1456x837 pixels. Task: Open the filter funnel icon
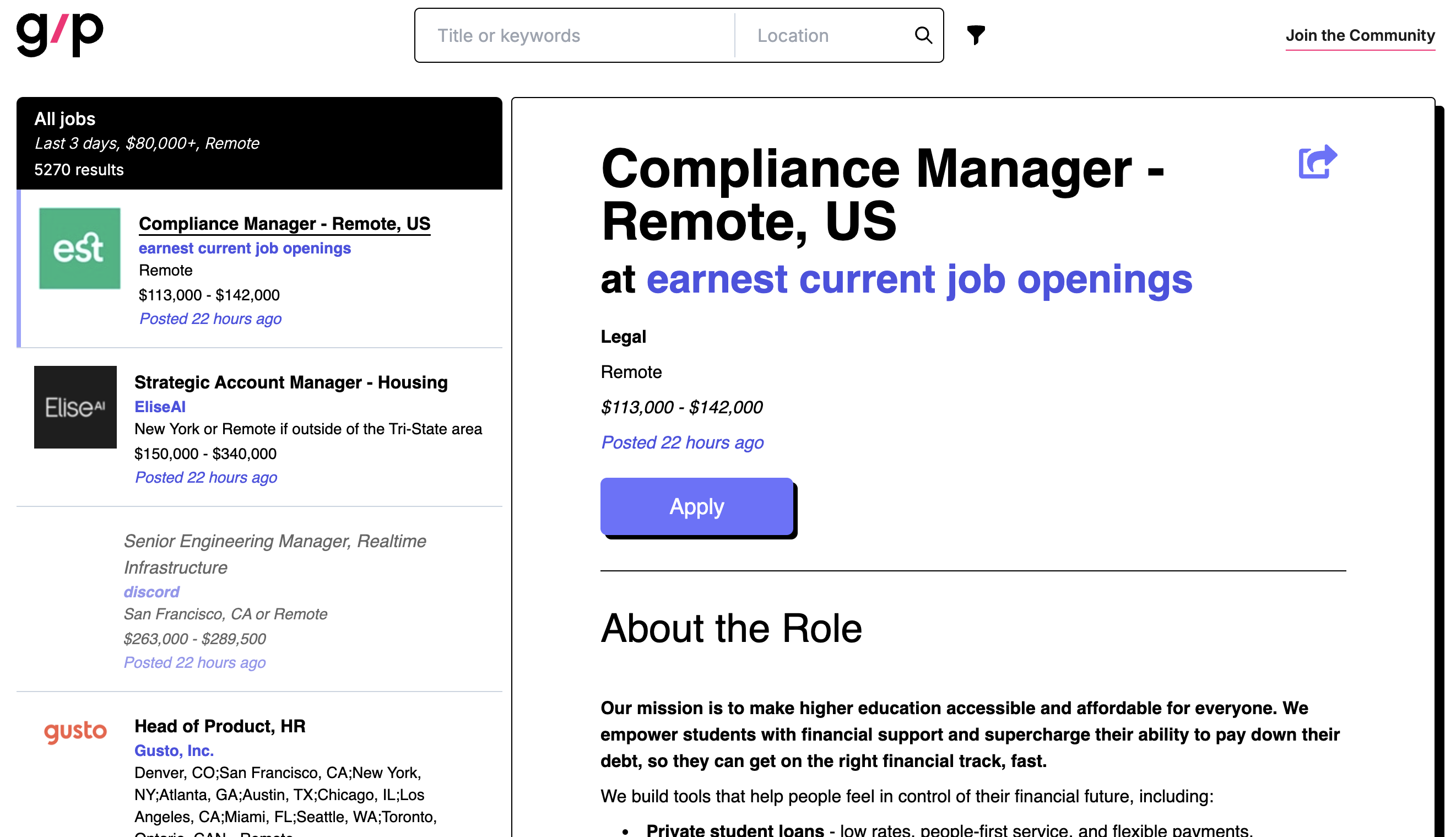click(x=976, y=35)
